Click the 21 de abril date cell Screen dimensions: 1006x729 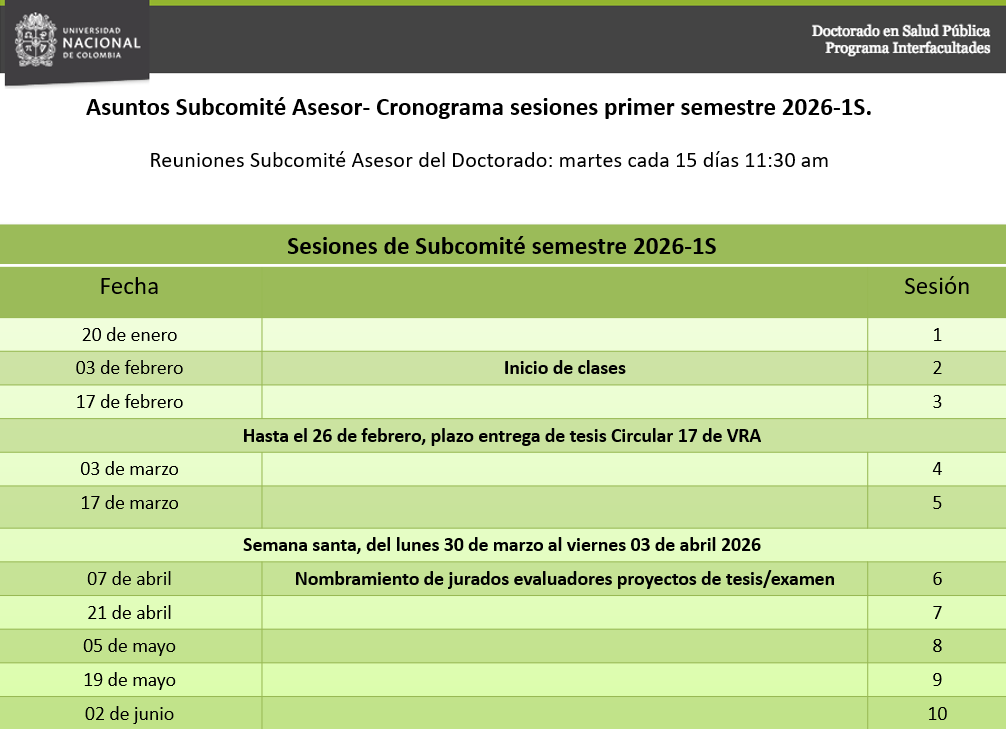(129, 613)
